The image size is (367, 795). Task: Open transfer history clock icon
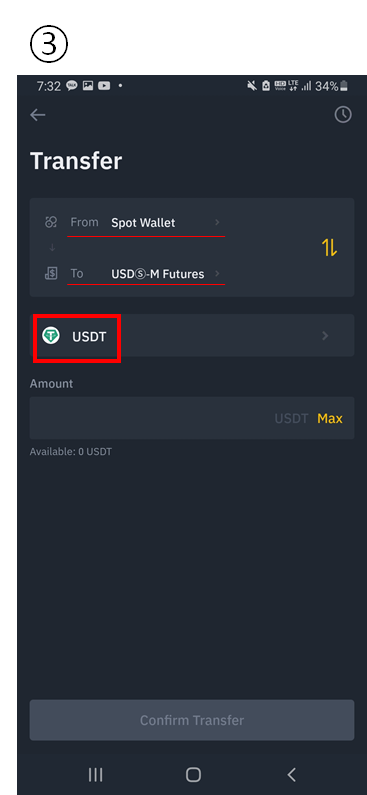point(343,115)
